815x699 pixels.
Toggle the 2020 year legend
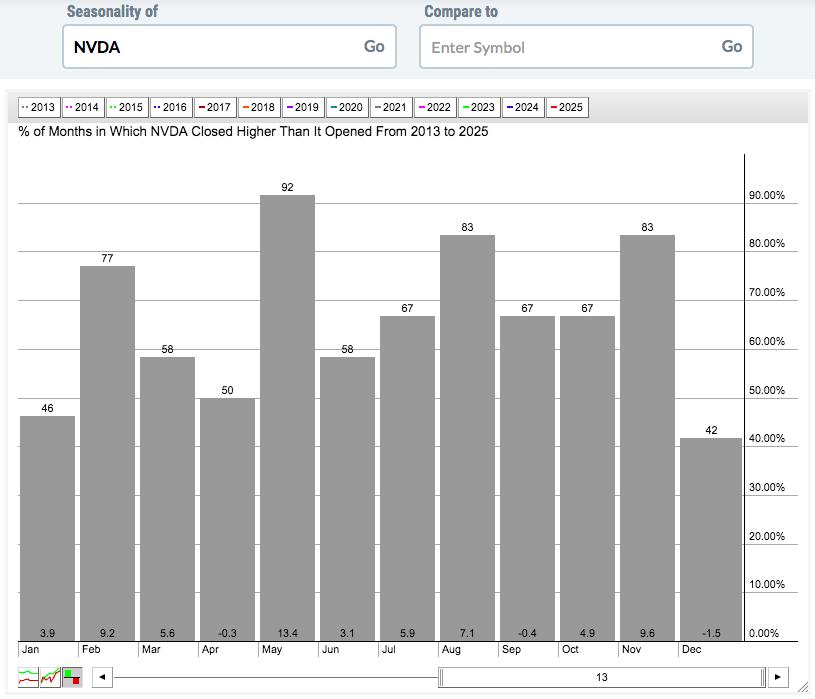pyautogui.click(x=347, y=108)
